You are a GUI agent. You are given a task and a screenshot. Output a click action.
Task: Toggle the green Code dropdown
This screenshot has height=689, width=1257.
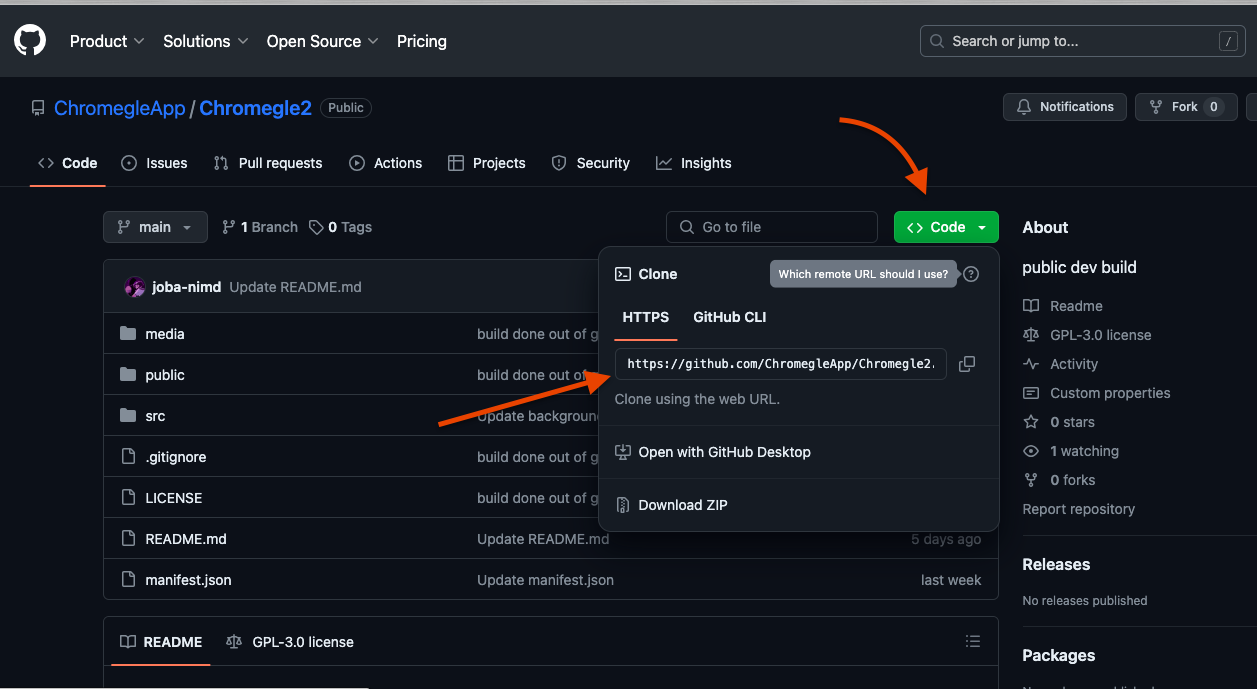click(x=946, y=227)
